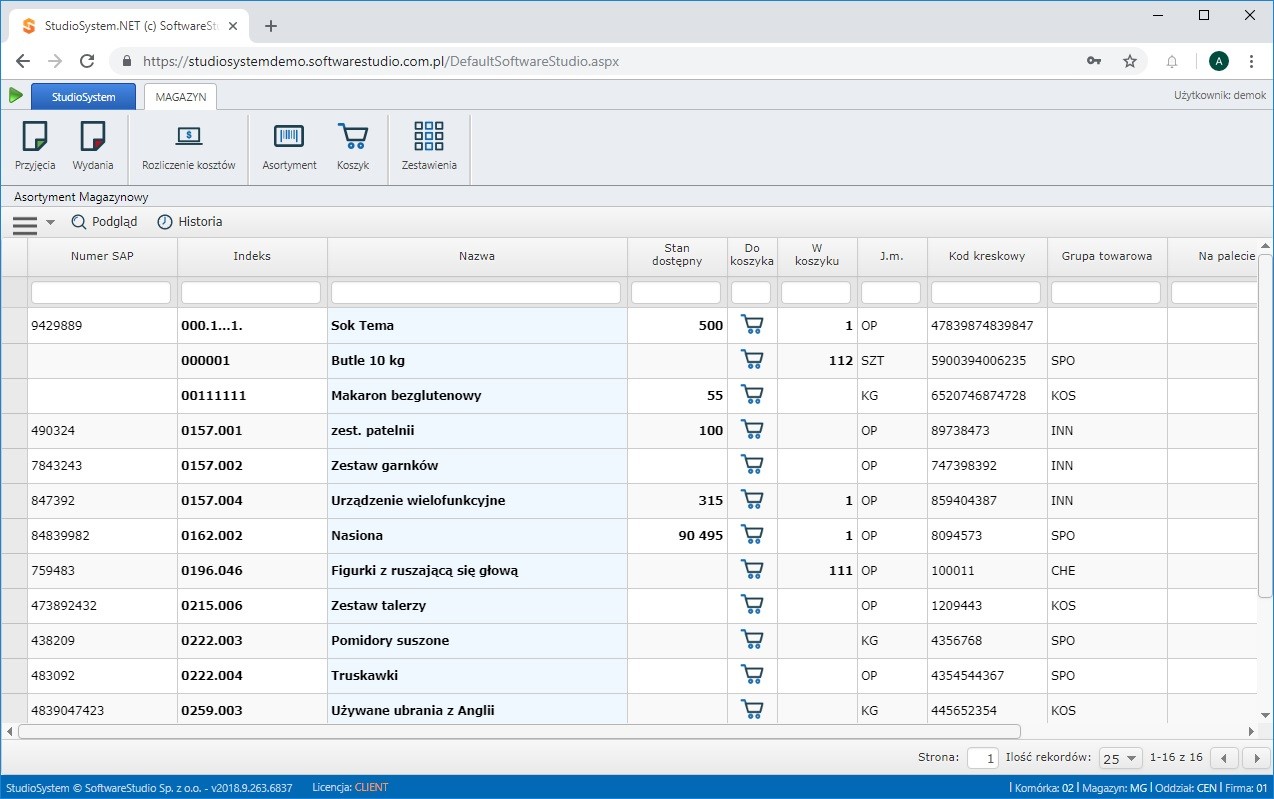Add Zestaw talerzy to cart
Viewport: 1274px width, 799px height.
[752, 605]
